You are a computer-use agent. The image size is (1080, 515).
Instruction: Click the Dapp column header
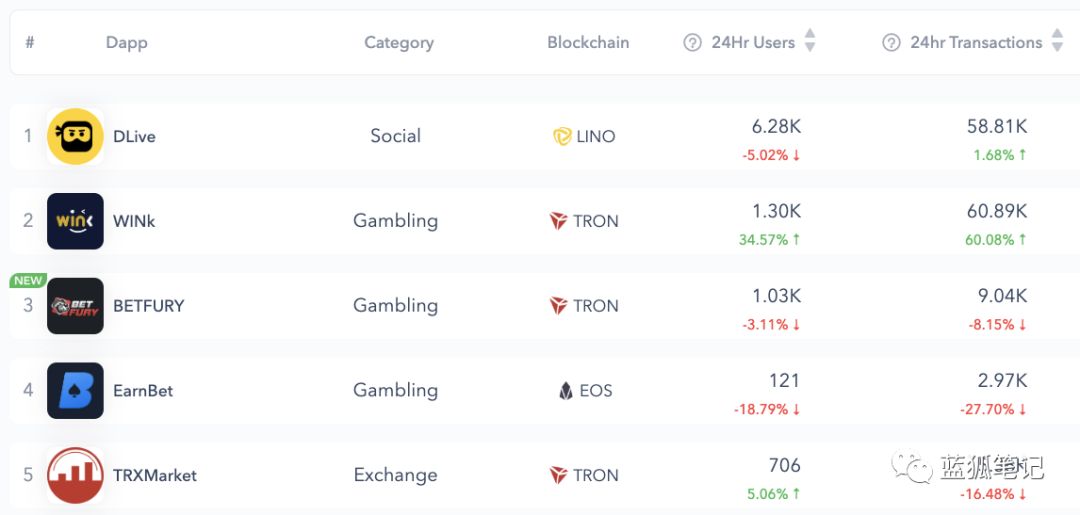(x=126, y=42)
